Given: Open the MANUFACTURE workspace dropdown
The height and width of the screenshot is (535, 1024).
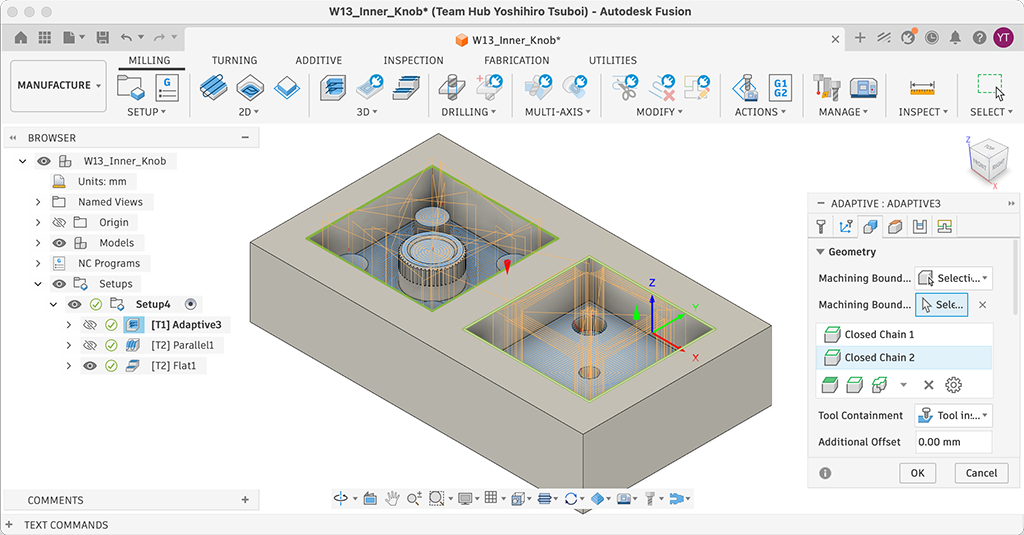Looking at the screenshot, I should click(58, 86).
